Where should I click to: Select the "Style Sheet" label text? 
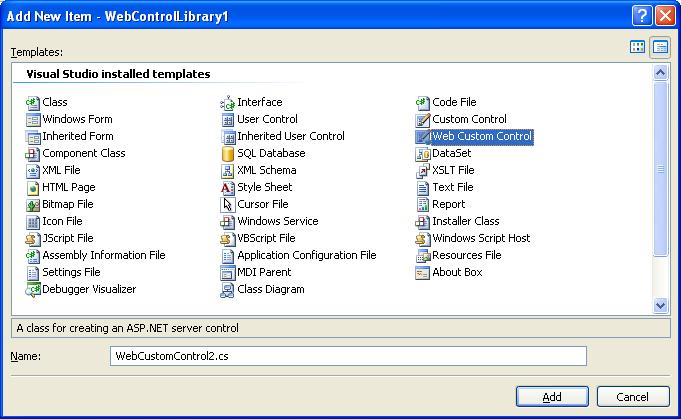point(264,187)
